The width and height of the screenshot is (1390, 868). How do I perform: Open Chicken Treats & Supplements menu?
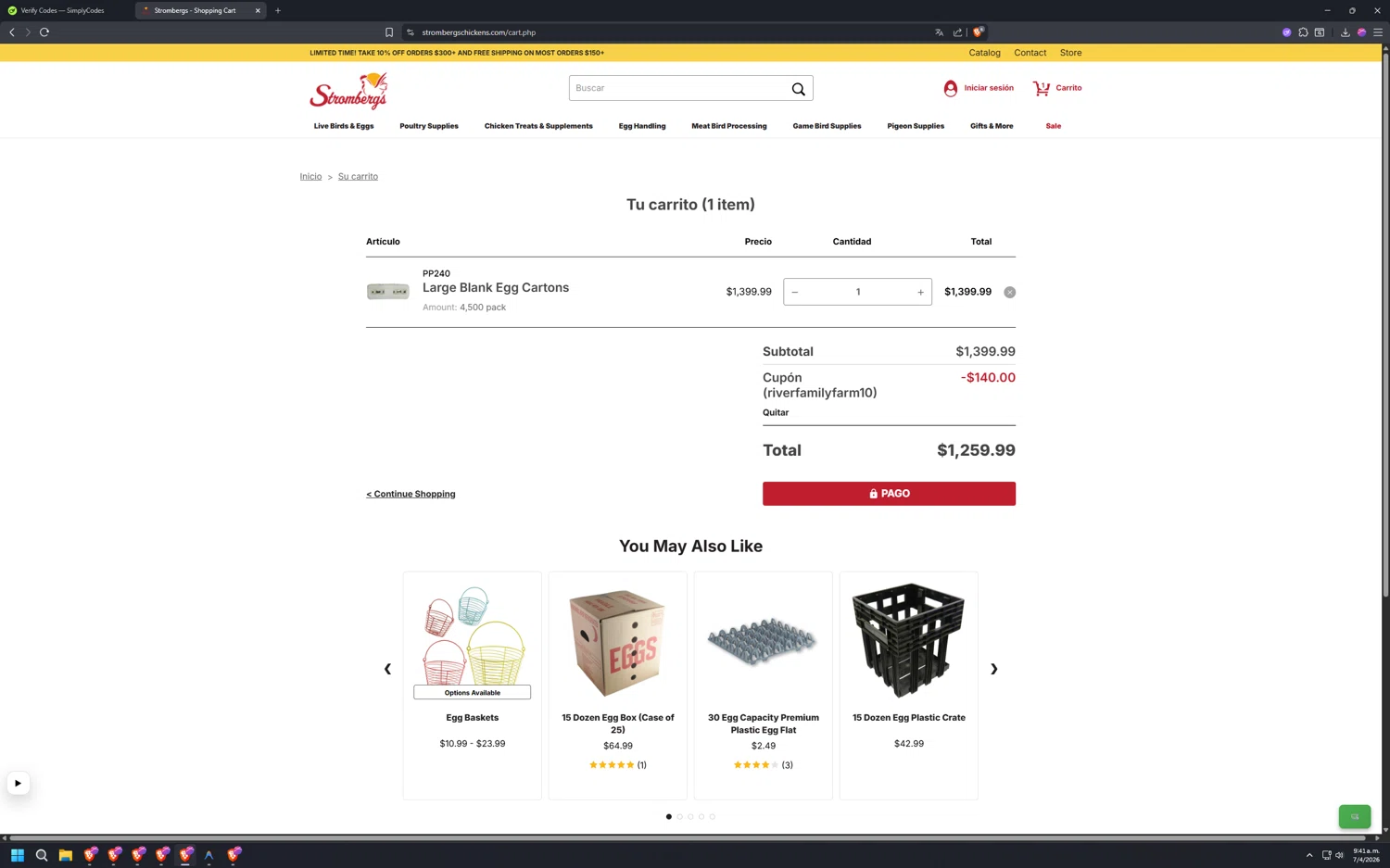(538, 126)
